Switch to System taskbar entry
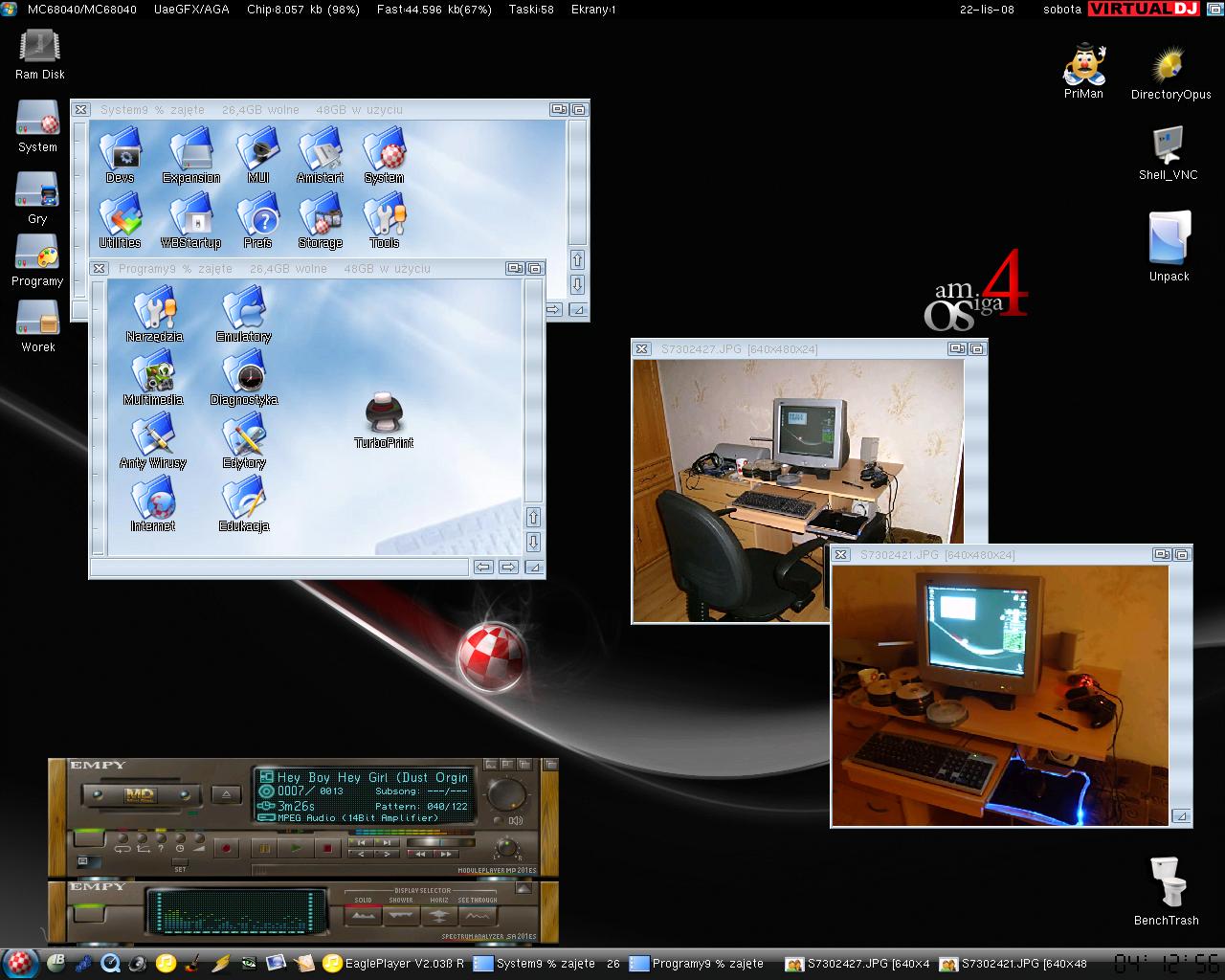 coord(547,964)
